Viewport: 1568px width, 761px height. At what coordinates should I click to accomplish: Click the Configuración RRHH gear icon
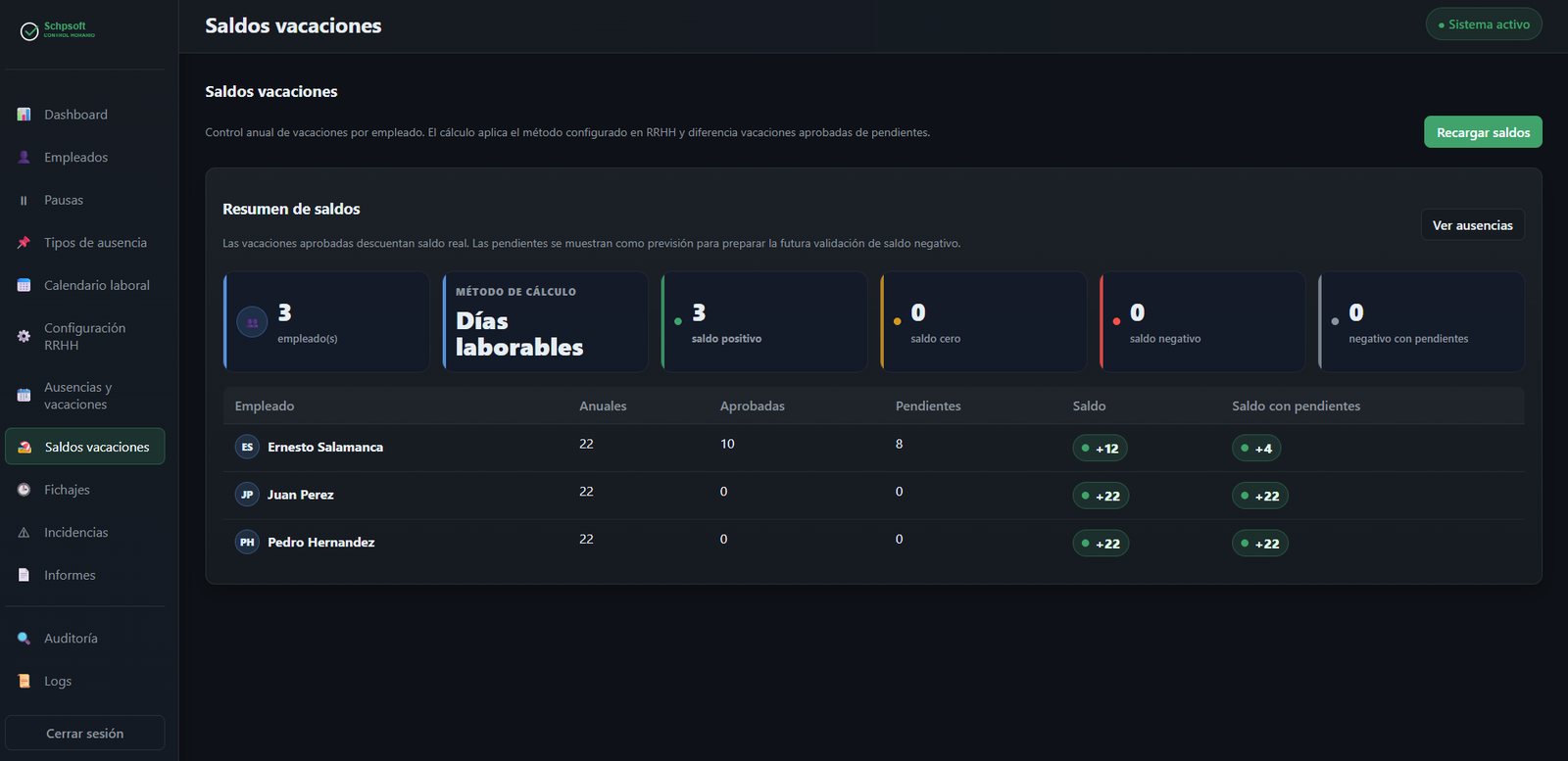tap(24, 336)
